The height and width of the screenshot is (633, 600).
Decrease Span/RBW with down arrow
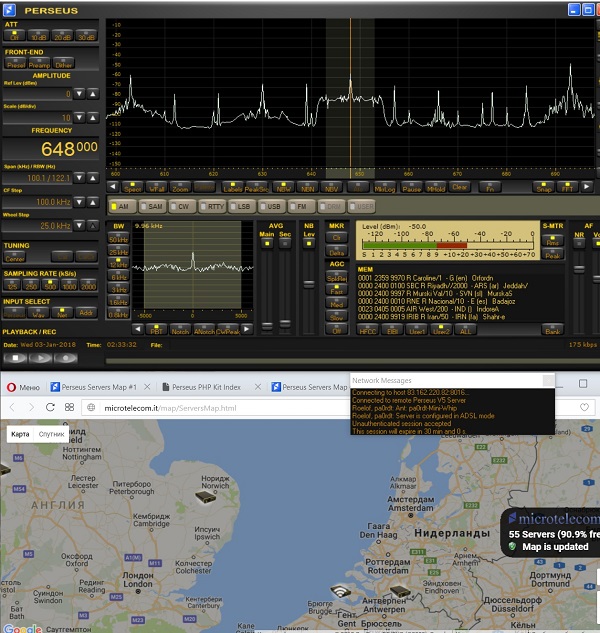pyautogui.click(x=80, y=178)
